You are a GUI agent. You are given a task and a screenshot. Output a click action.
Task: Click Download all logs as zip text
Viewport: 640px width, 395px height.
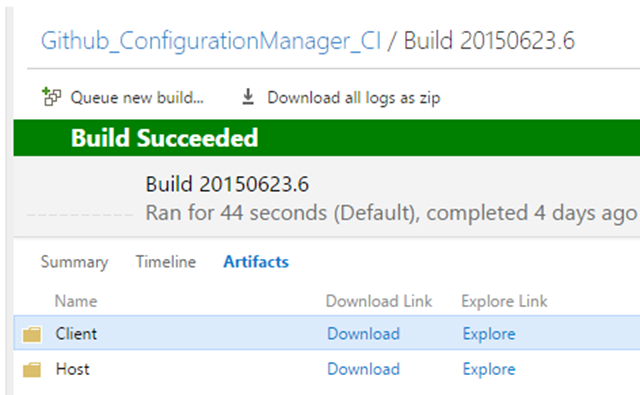coord(354,98)
